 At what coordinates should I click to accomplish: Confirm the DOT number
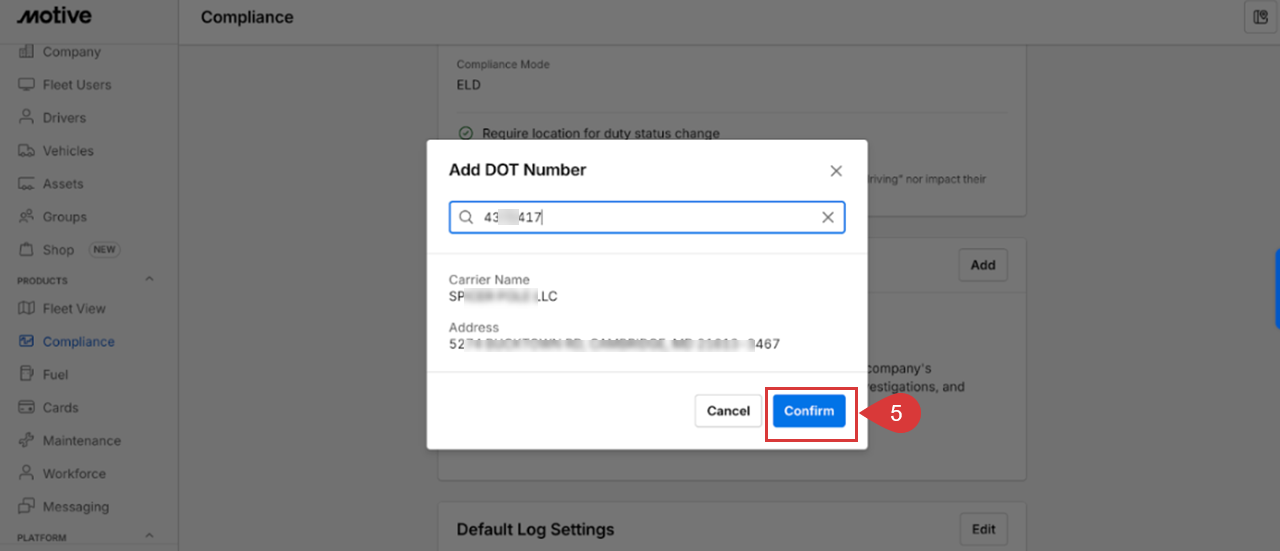pos(809,411)
